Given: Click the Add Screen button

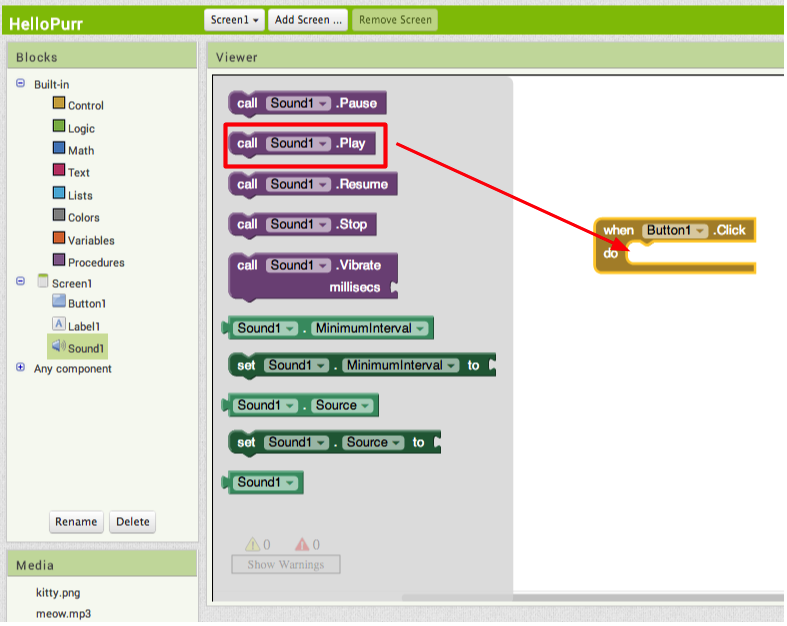Looking at the screenshot, I should 308,20.
